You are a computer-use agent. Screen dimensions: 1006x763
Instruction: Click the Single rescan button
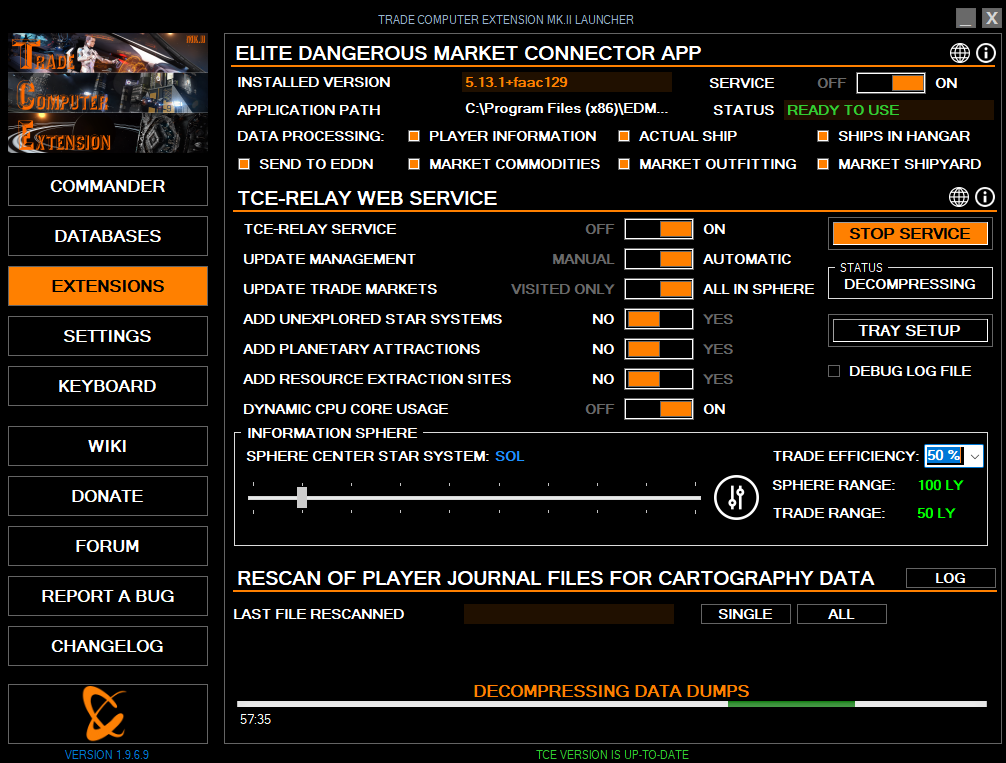(746, 614)
